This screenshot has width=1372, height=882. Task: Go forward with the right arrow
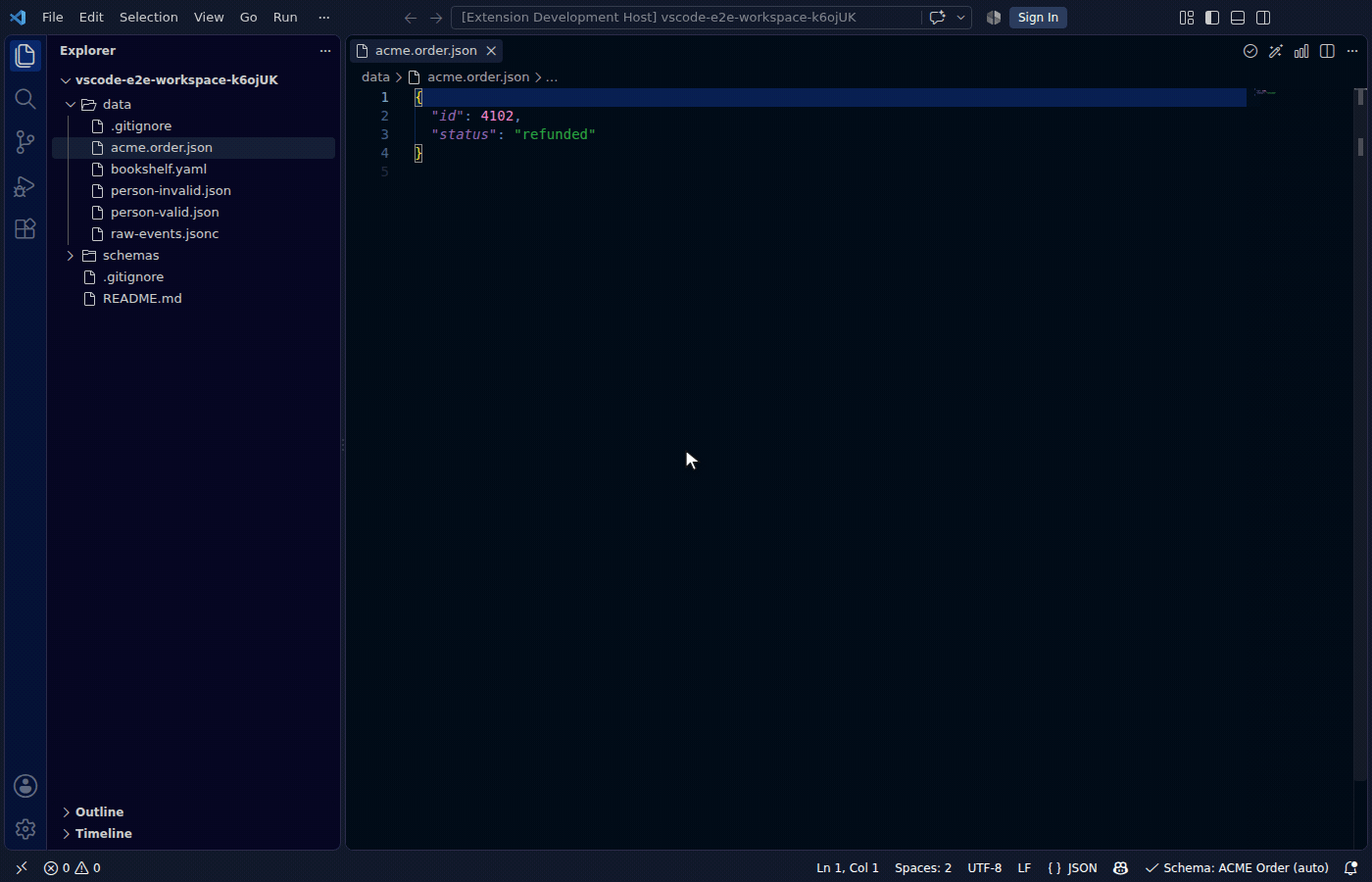[436, 18]
